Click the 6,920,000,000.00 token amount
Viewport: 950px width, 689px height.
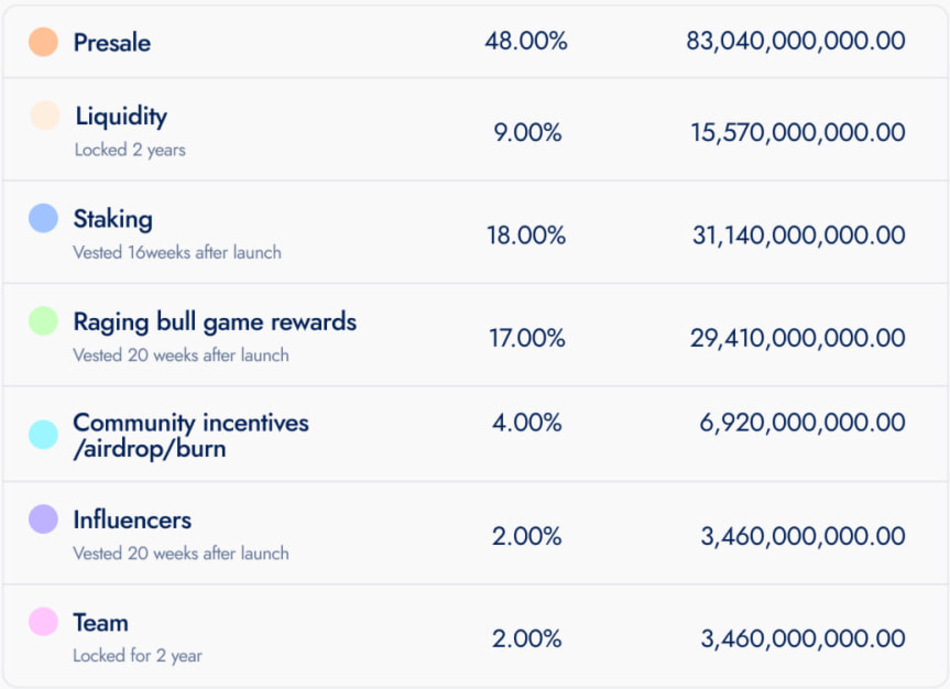click(x=802, y=422)
